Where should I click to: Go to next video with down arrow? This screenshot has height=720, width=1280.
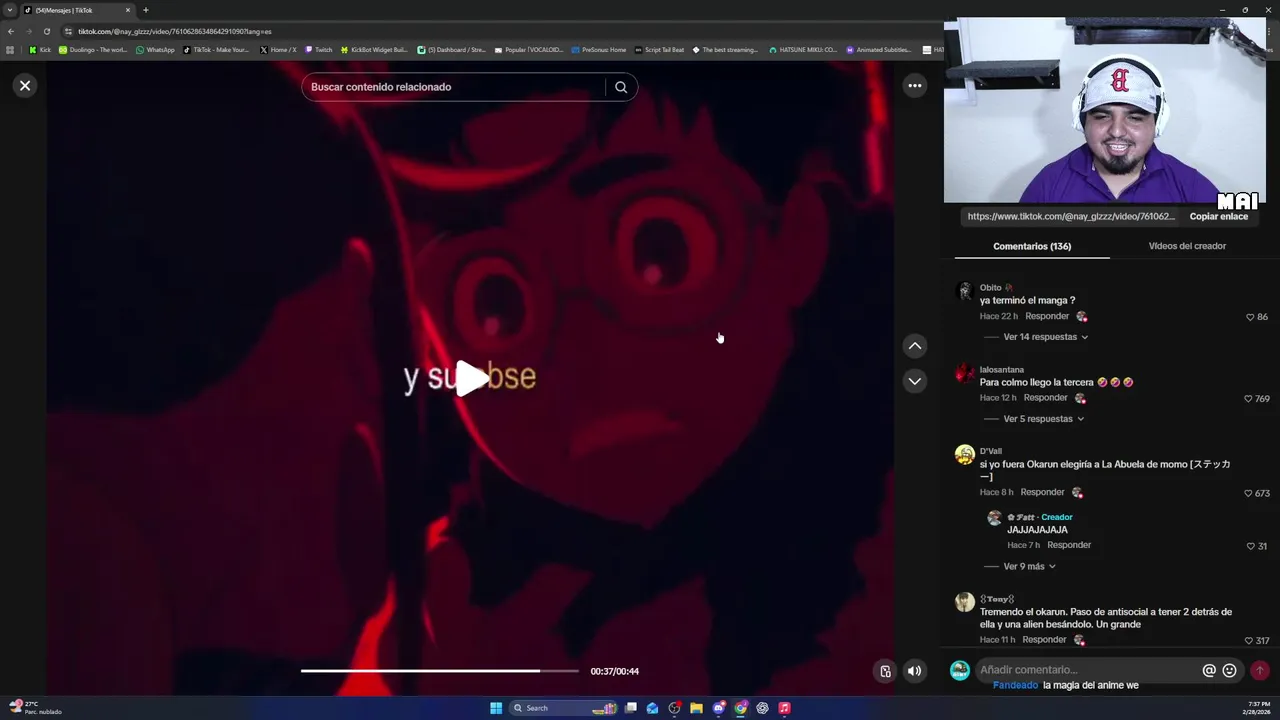click(915, 381)
